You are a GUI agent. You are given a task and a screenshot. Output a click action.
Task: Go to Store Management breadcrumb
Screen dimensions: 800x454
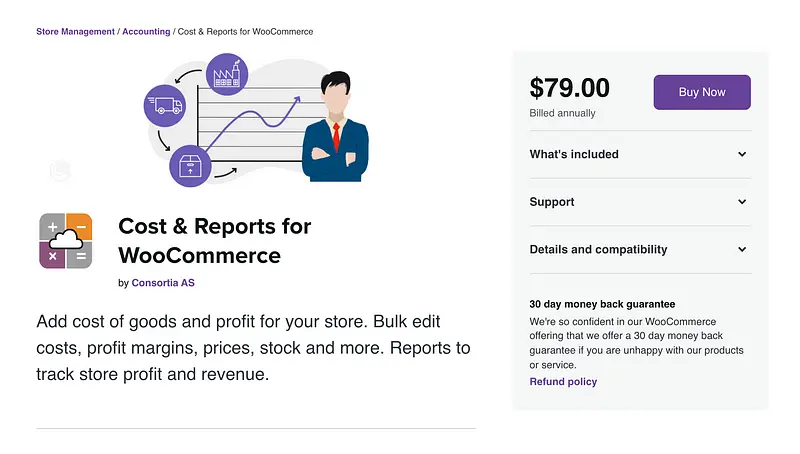click(75, 32)
